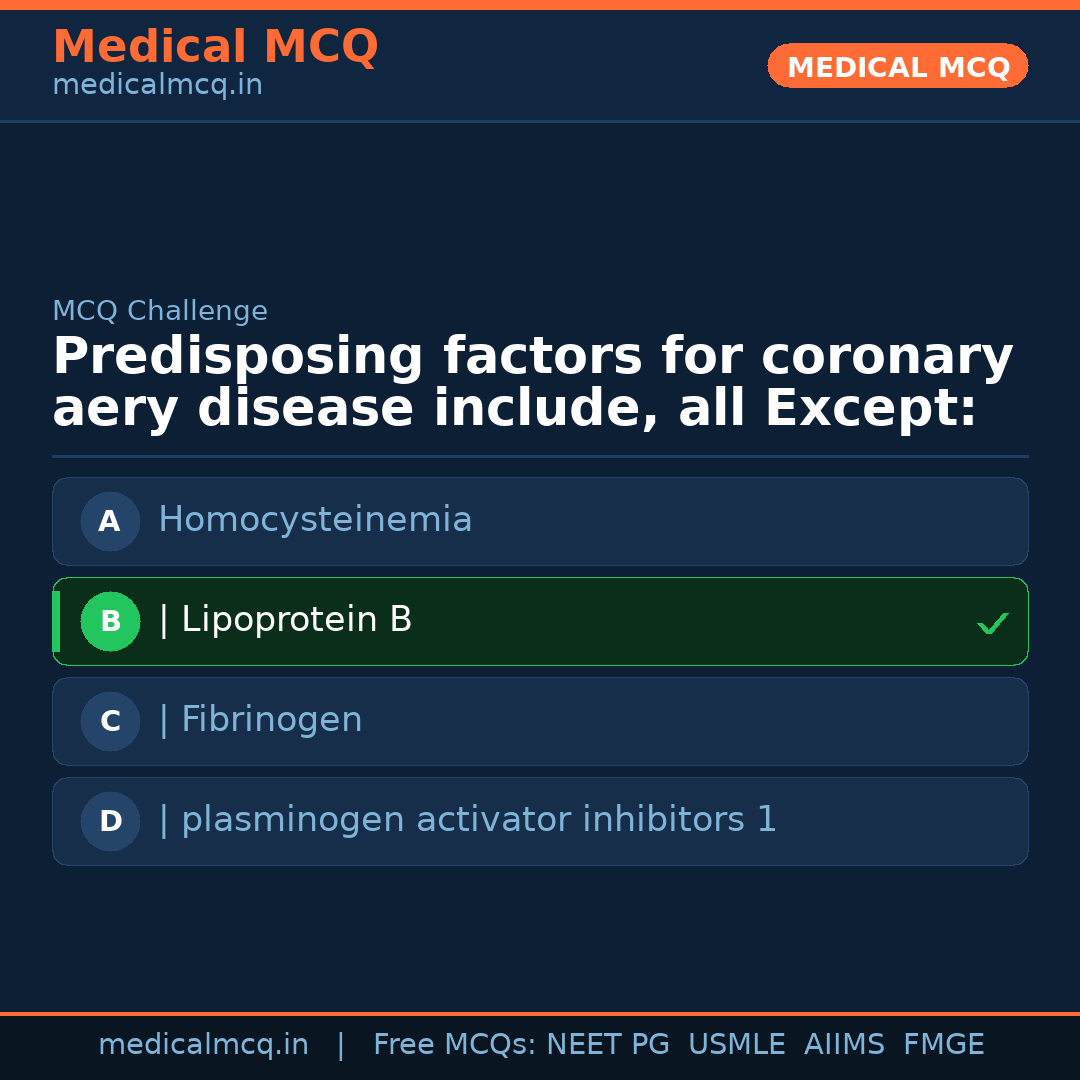Click USMLE in the footer

pyautogui.click(x=736, y=1045)
